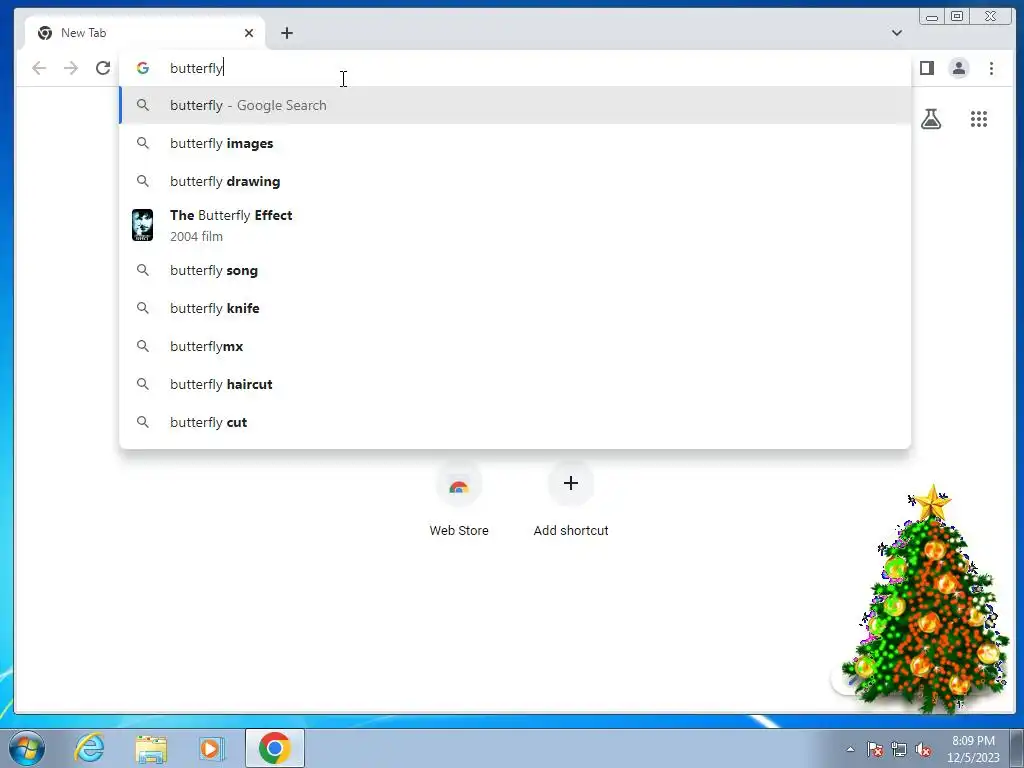The height and width of the screenshot is (768, 1024).
Task: Click the clock showing 8:09 PM
Action: pyautogui.click(x=973, y=749)
